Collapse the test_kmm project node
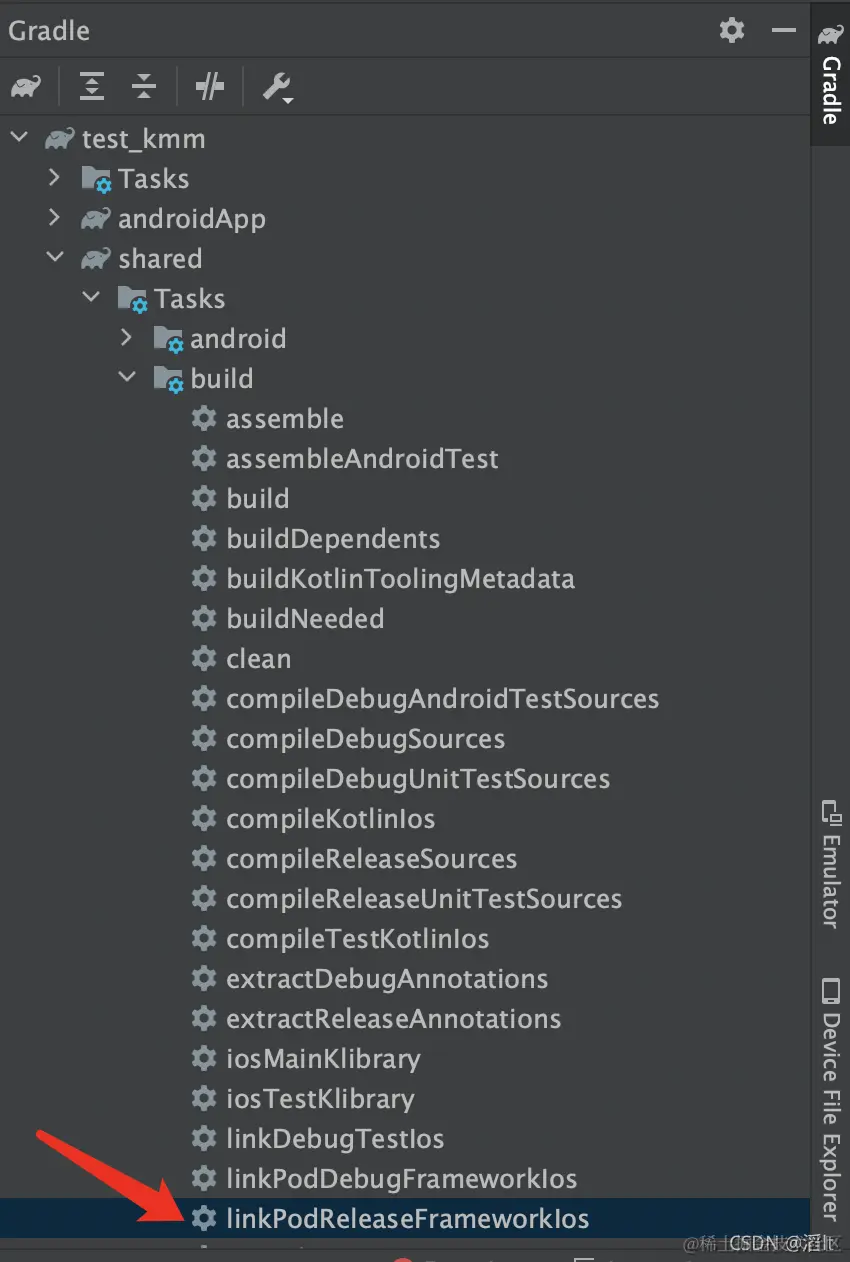The height and width of the screenshot is (1262, 850). coord(19,138)
